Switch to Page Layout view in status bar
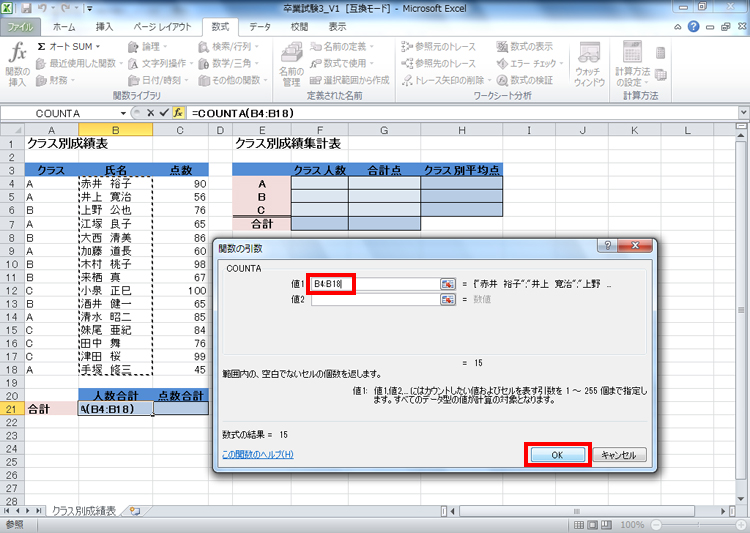The width and height of the screenshot is (750, 533). (x=593, y=525)
